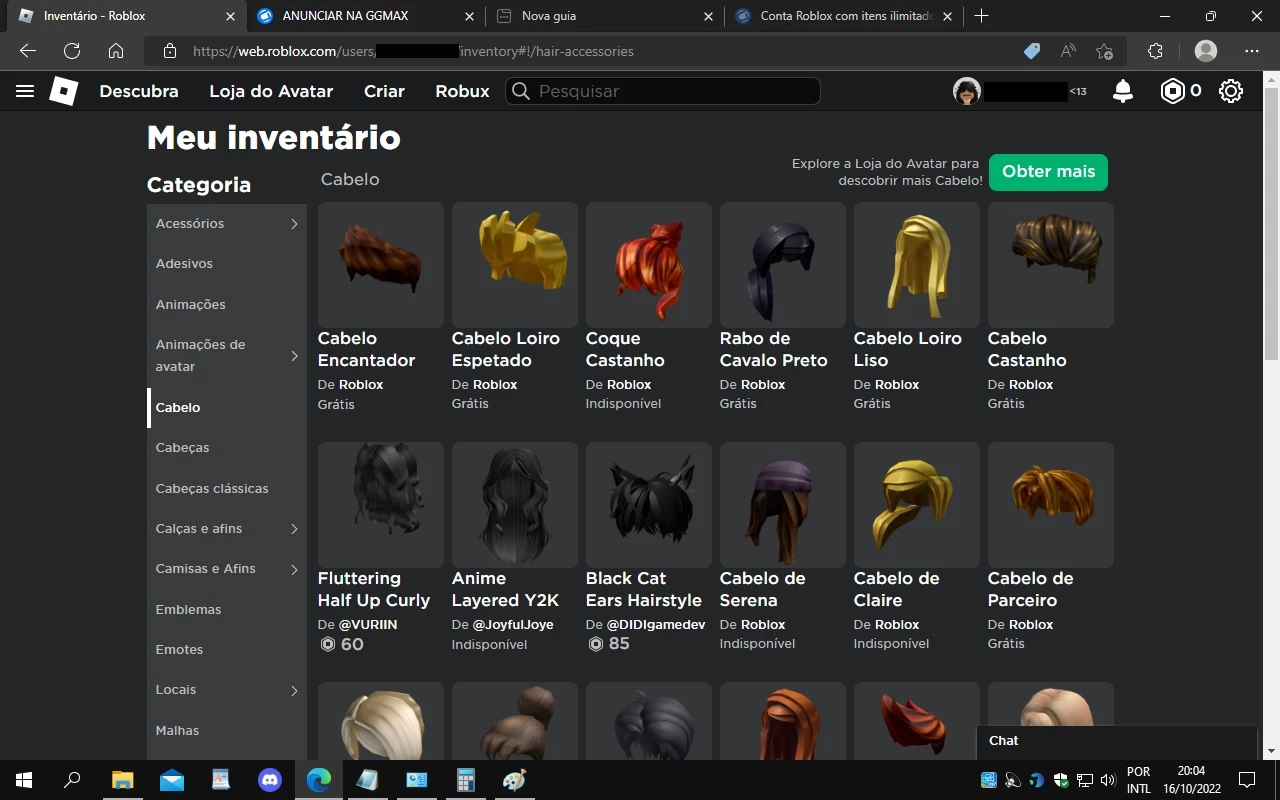The width and height of the screenshot is (1280, 800).
Task: Launch File Explorer from taskbar
Action: [x=122, y=780]
